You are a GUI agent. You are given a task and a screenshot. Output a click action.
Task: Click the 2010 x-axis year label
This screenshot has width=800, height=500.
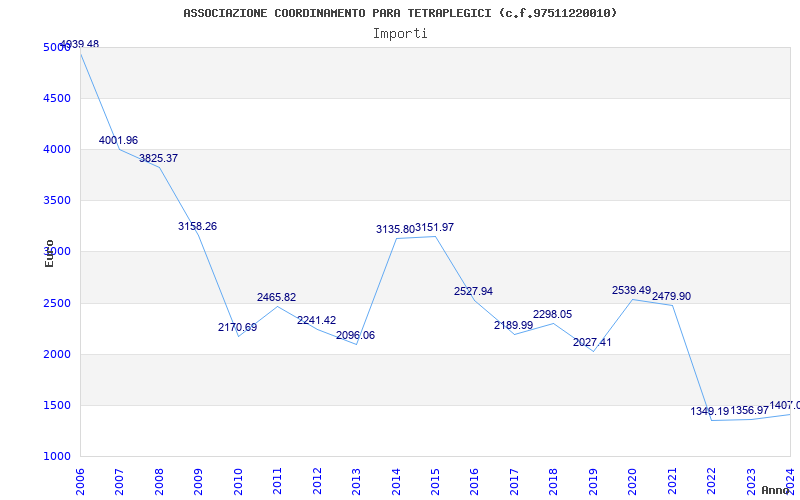[238, 482]
